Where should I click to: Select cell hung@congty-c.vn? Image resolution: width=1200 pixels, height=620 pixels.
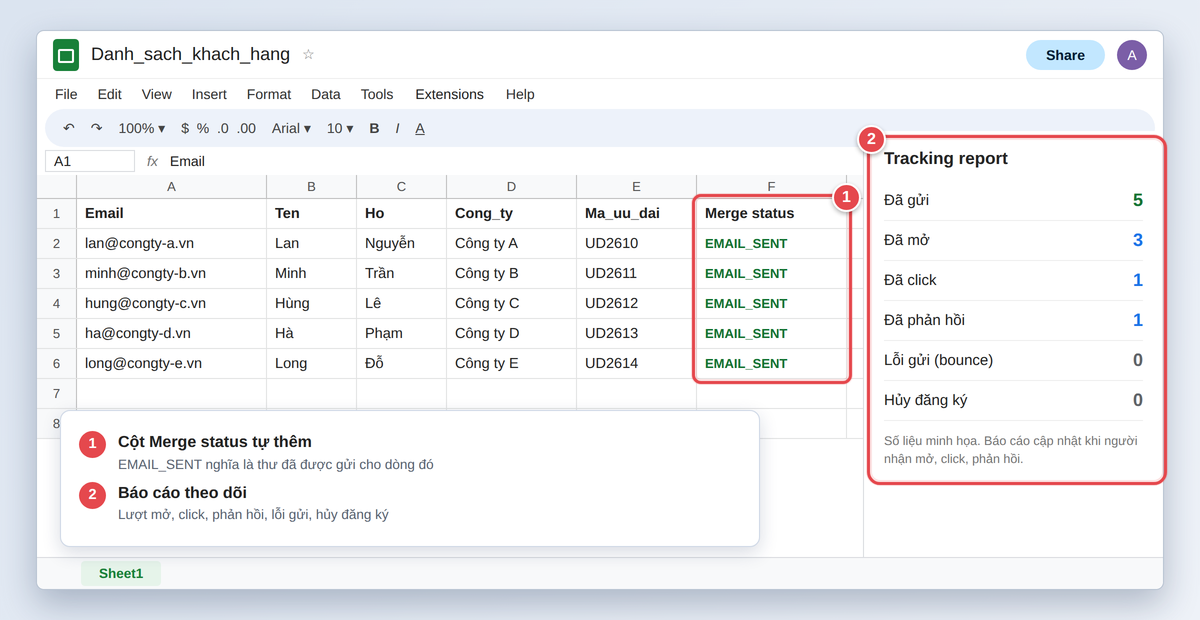(x=172, y=303)
